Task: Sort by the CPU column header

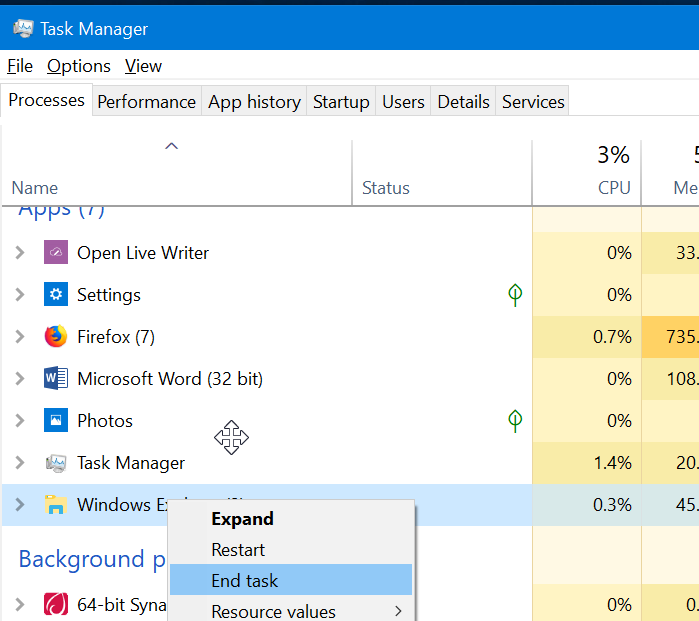Action: [x=613, y=188]
